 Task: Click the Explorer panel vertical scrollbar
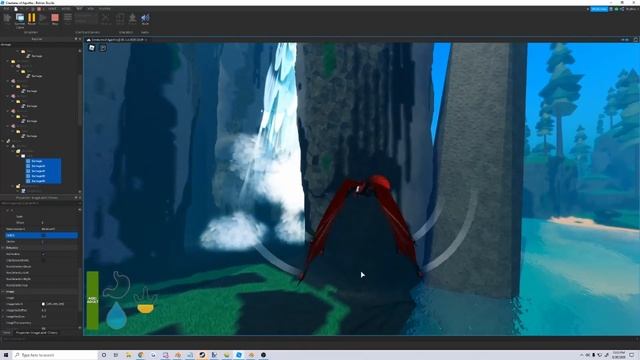80,100
